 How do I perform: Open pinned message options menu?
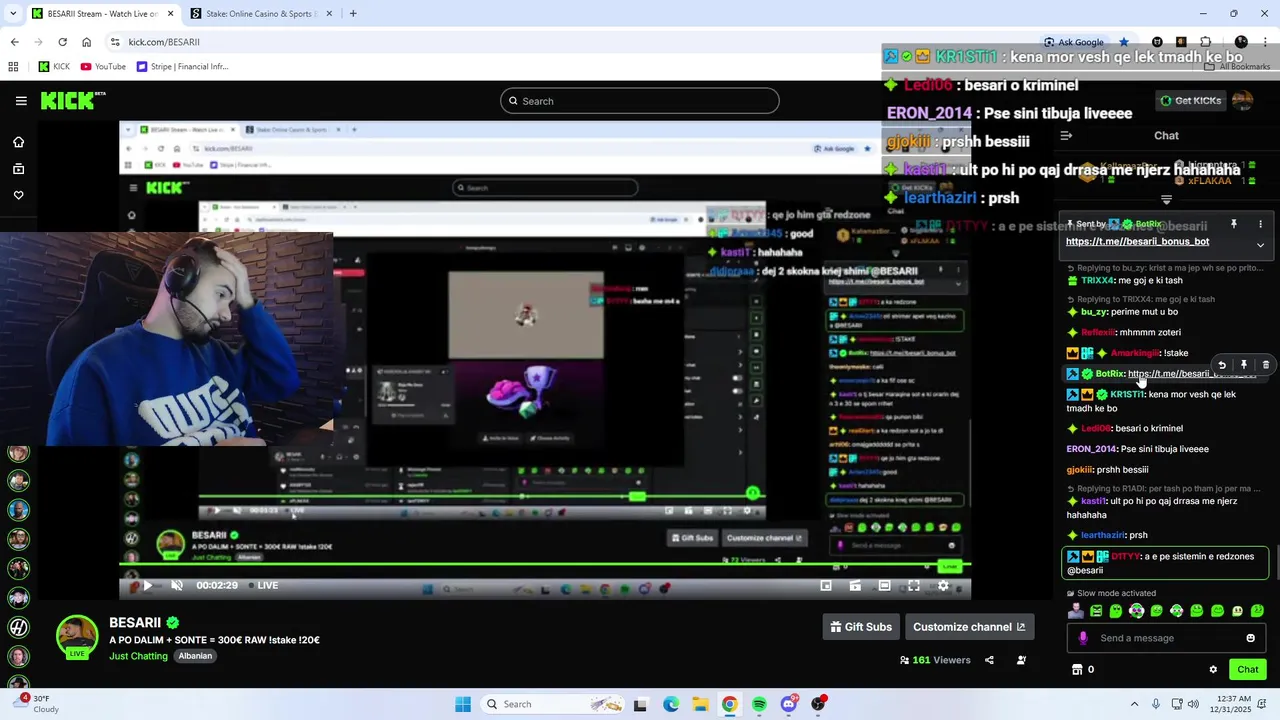click(1260, 224)
